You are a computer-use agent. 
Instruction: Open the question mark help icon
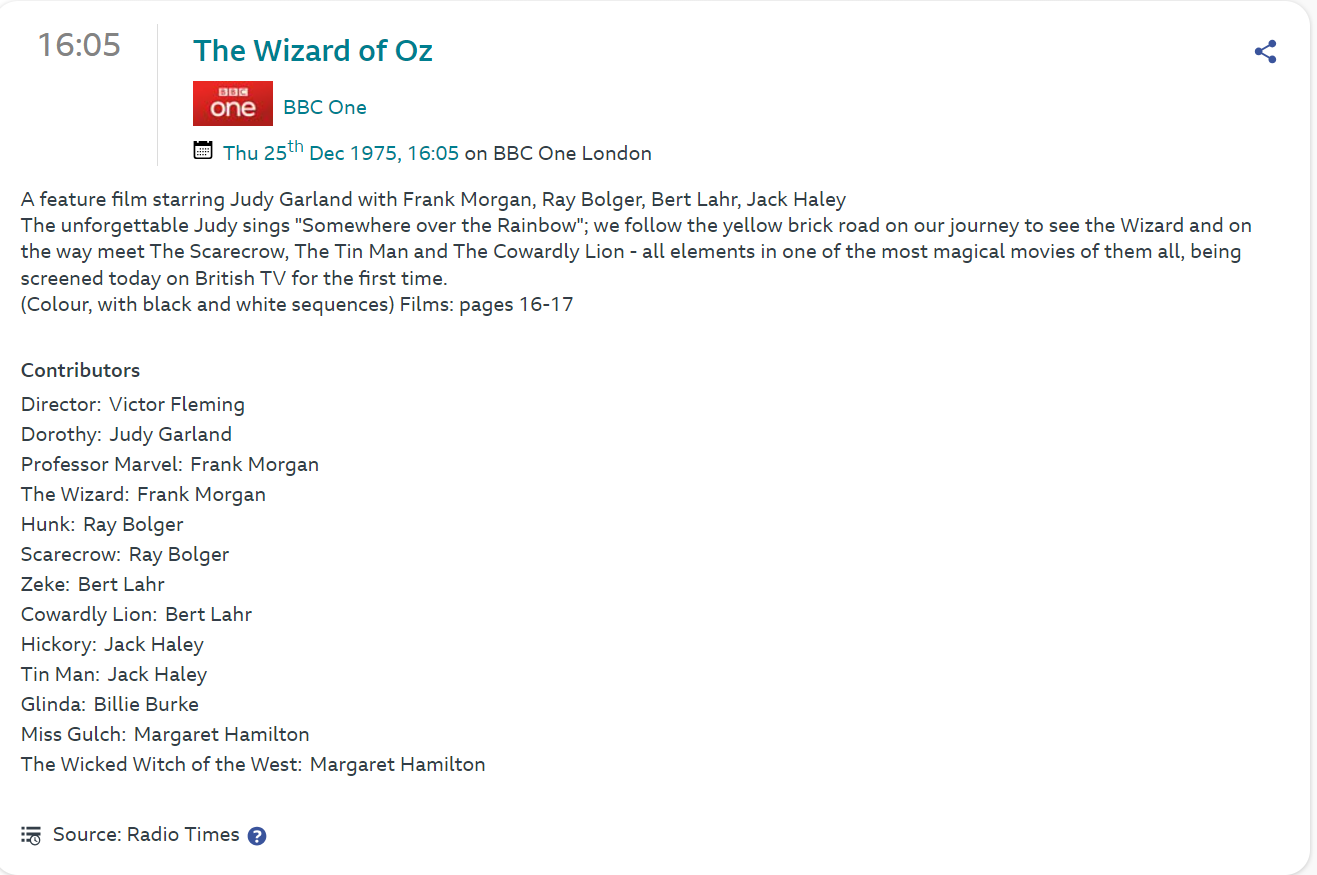pyautogui.click(x=257, y=836)
